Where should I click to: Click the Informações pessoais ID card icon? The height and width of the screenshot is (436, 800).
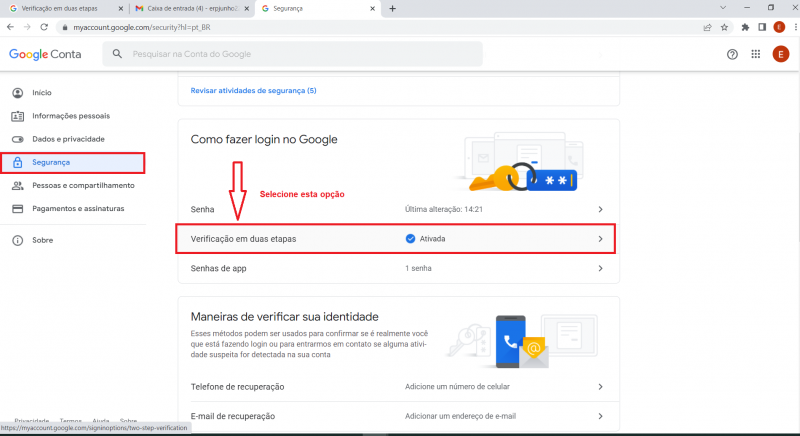click(18, 116)
